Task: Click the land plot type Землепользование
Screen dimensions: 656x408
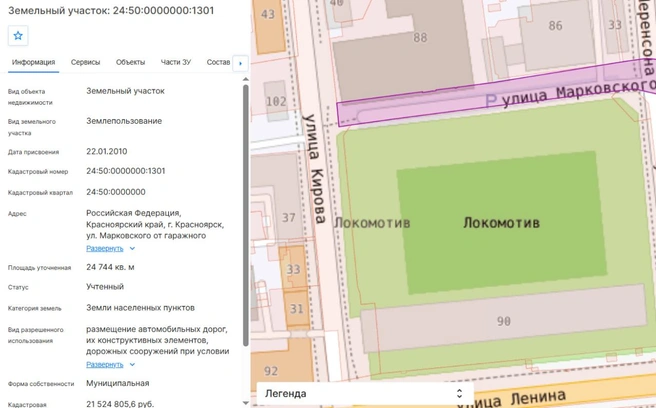Action: click(x=124, y=121)
